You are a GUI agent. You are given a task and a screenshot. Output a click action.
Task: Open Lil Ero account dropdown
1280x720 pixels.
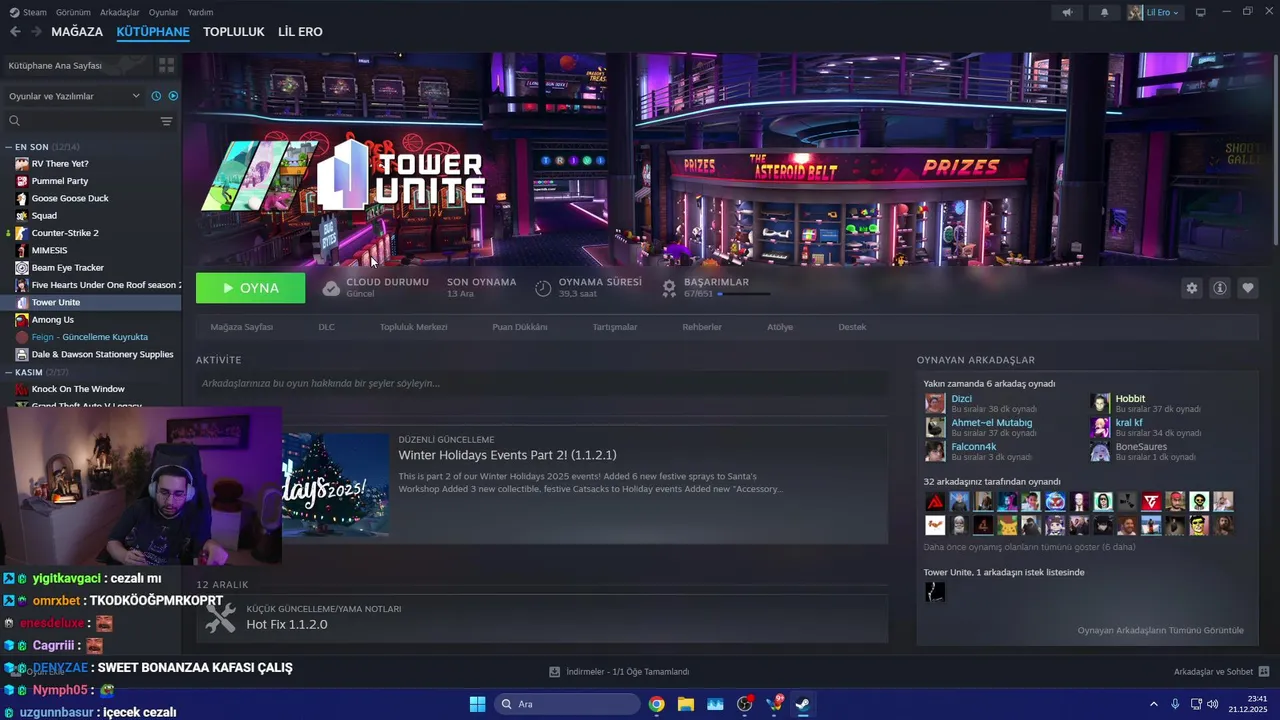(x=1155, y=12)
